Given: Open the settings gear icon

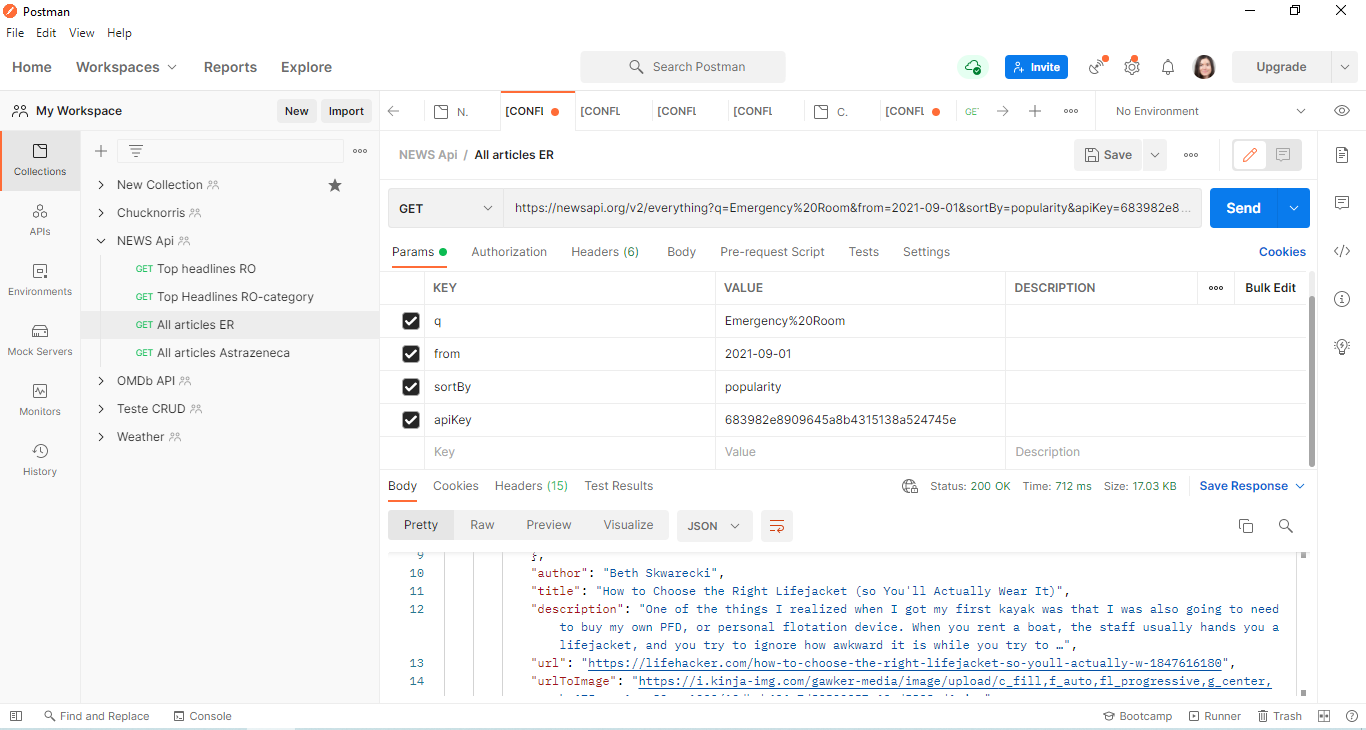Looking at the screenshot, I should (1132, 67).
